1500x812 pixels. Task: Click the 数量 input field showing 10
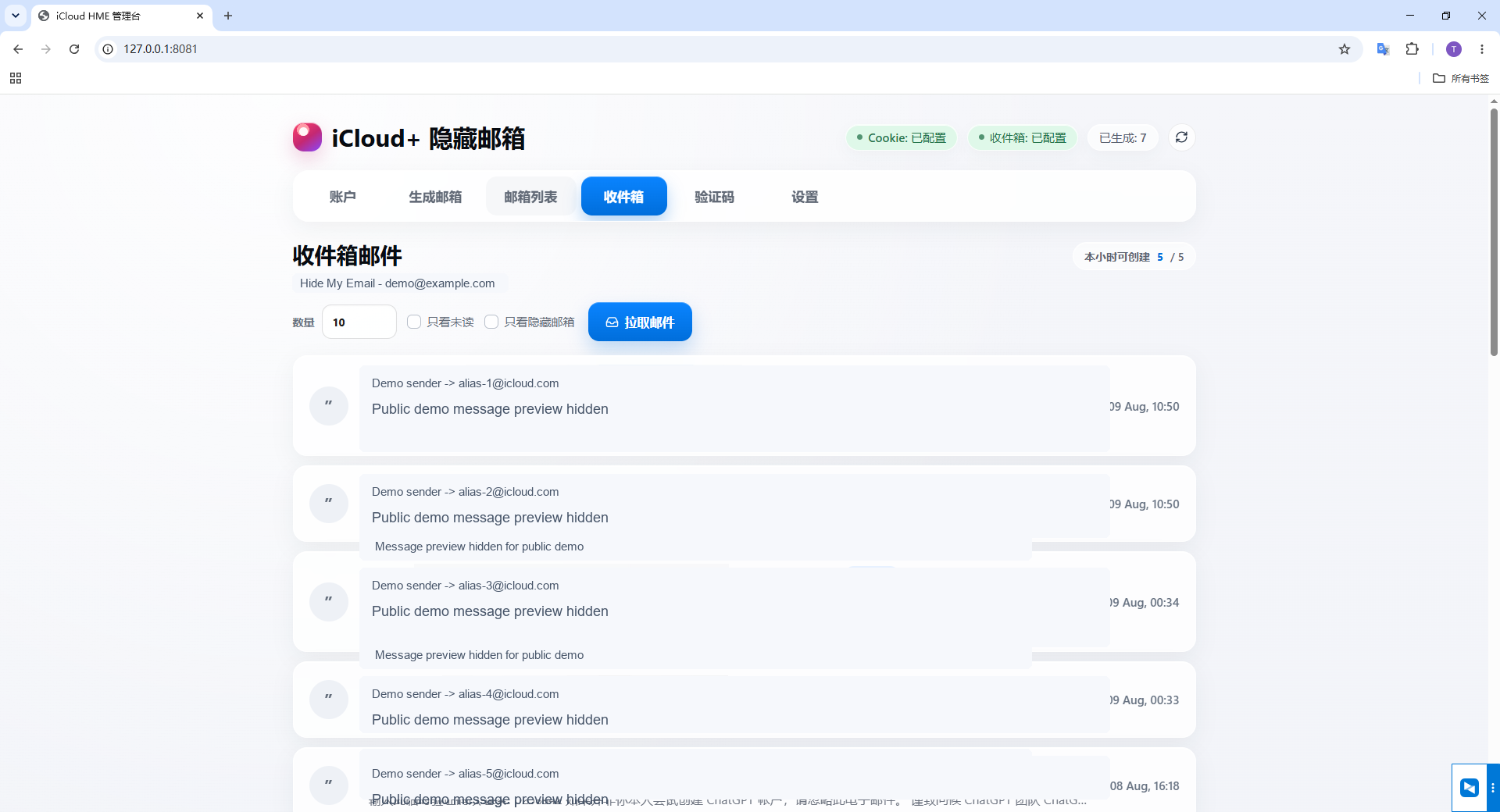click(x=359, y=322)
